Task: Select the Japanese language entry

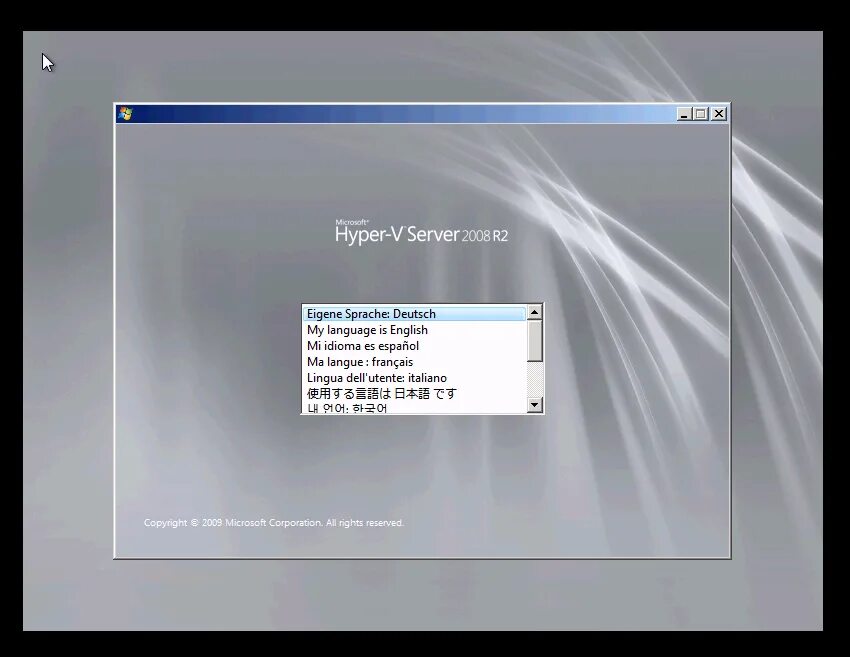Action: coord(414,394)
